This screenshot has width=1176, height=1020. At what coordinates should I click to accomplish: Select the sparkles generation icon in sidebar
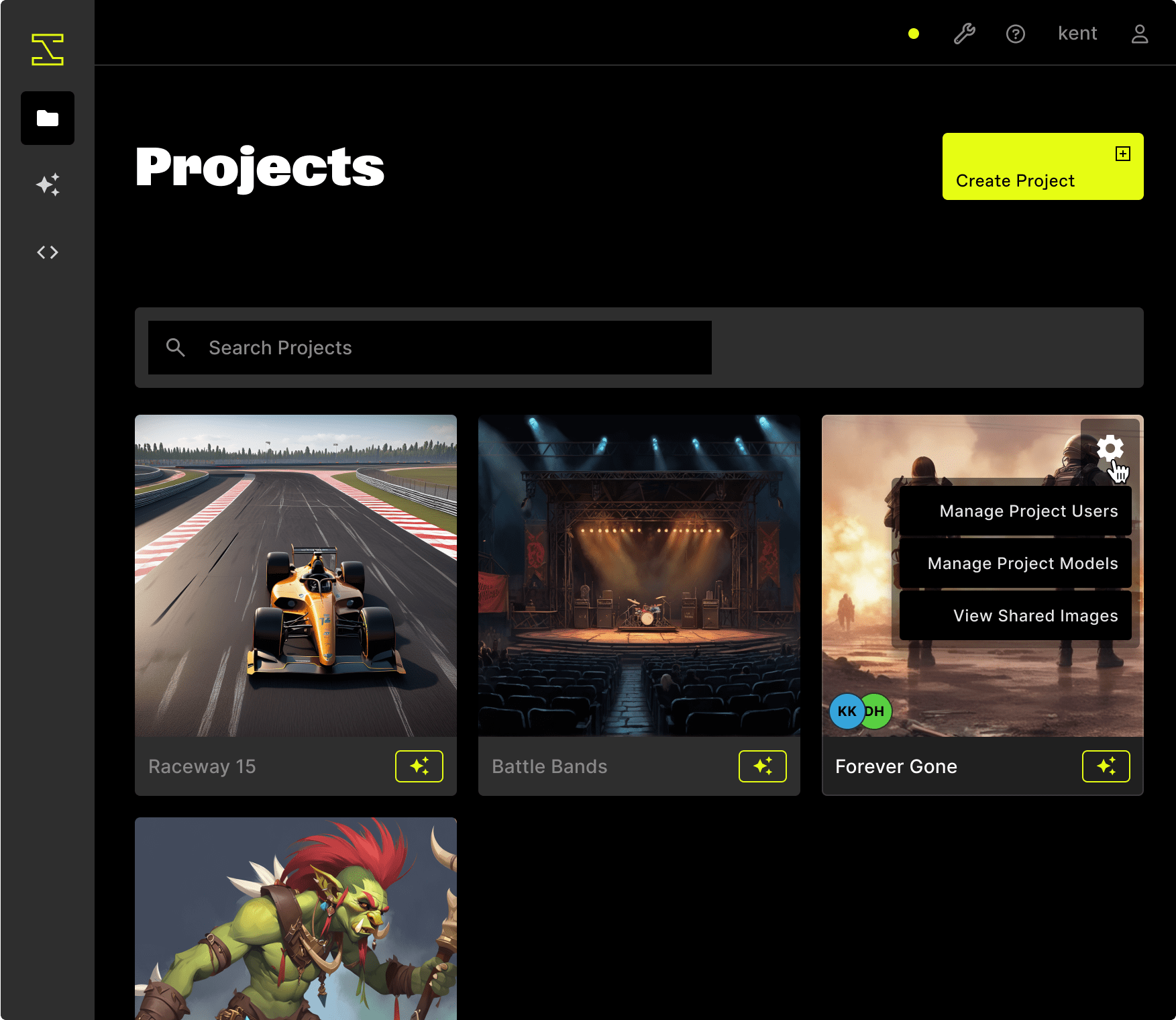tap(47, 185)
